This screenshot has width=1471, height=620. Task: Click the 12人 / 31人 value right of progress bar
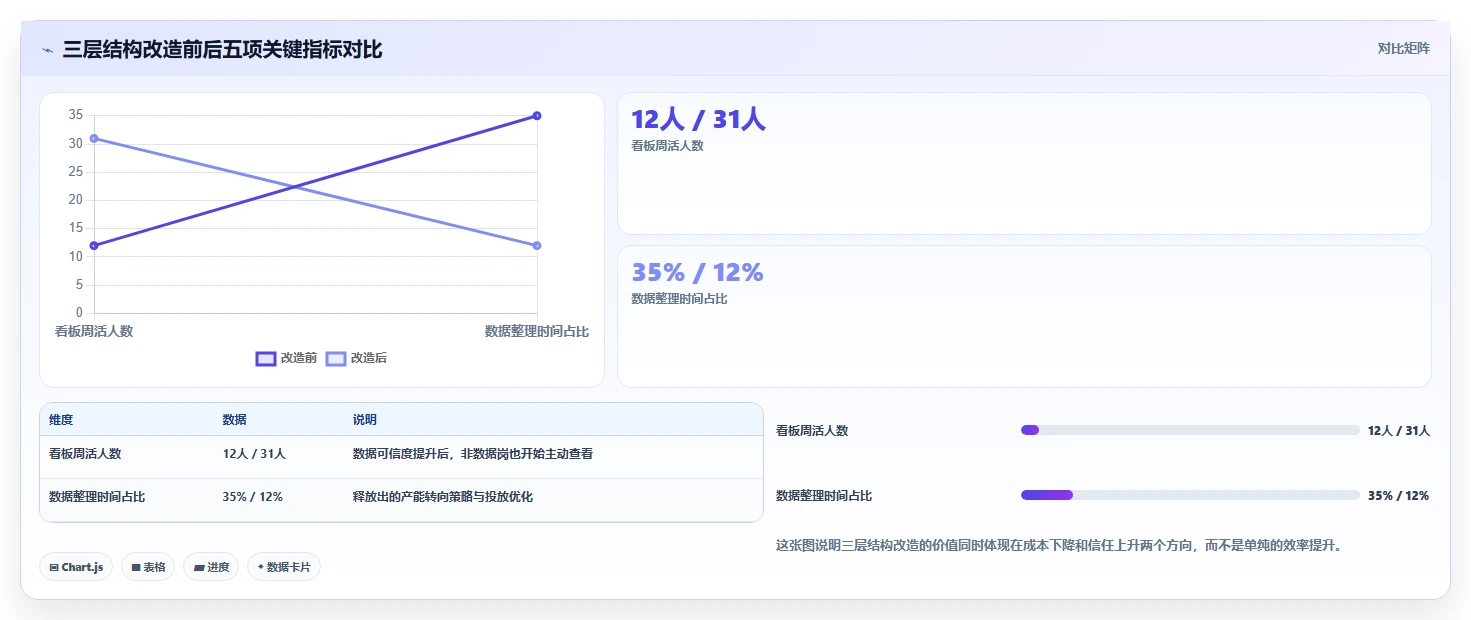[x=1399, y=431]
